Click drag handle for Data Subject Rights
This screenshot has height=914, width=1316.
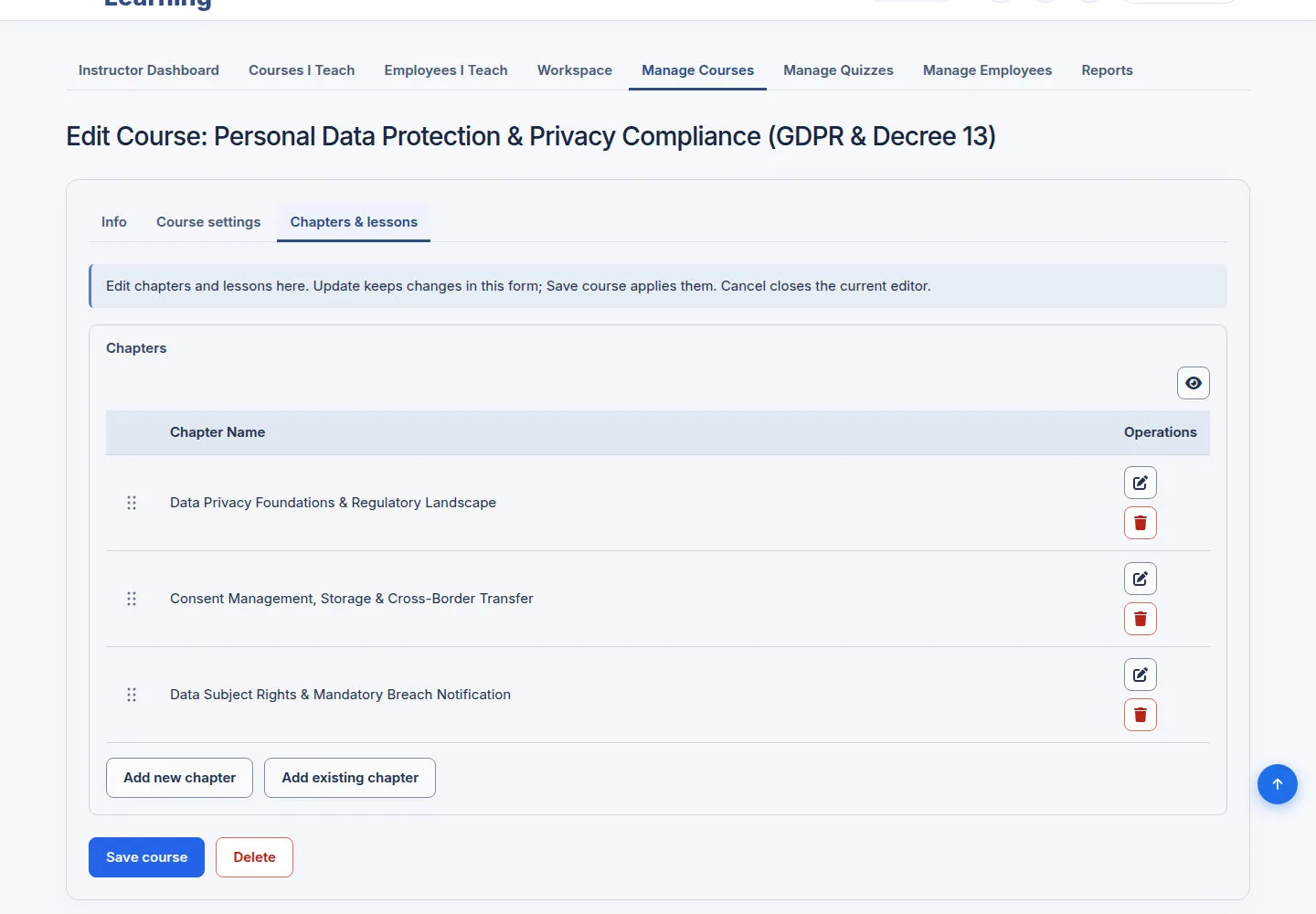pyautogui.click(x=132, y=695)
